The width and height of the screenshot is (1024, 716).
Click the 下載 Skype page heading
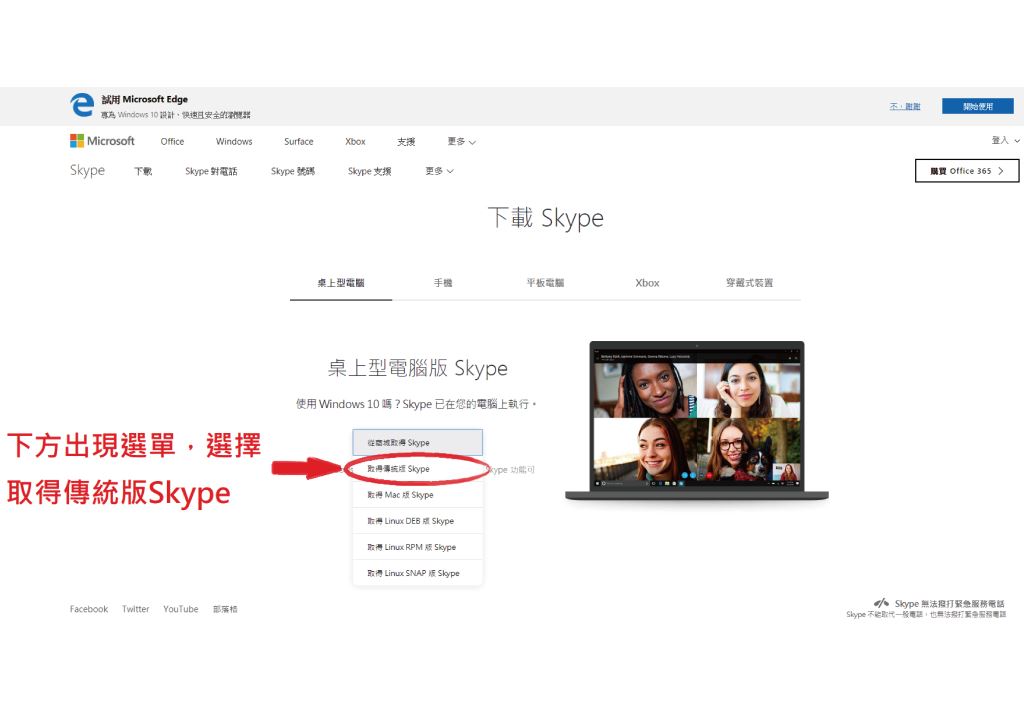tap(545, 218)
